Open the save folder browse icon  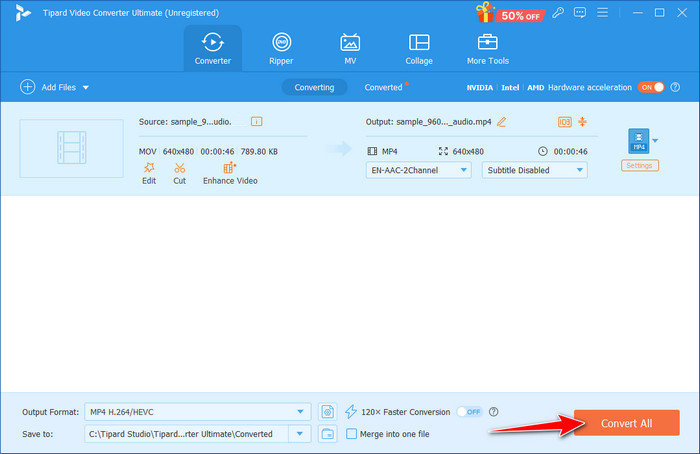[328, 433]
